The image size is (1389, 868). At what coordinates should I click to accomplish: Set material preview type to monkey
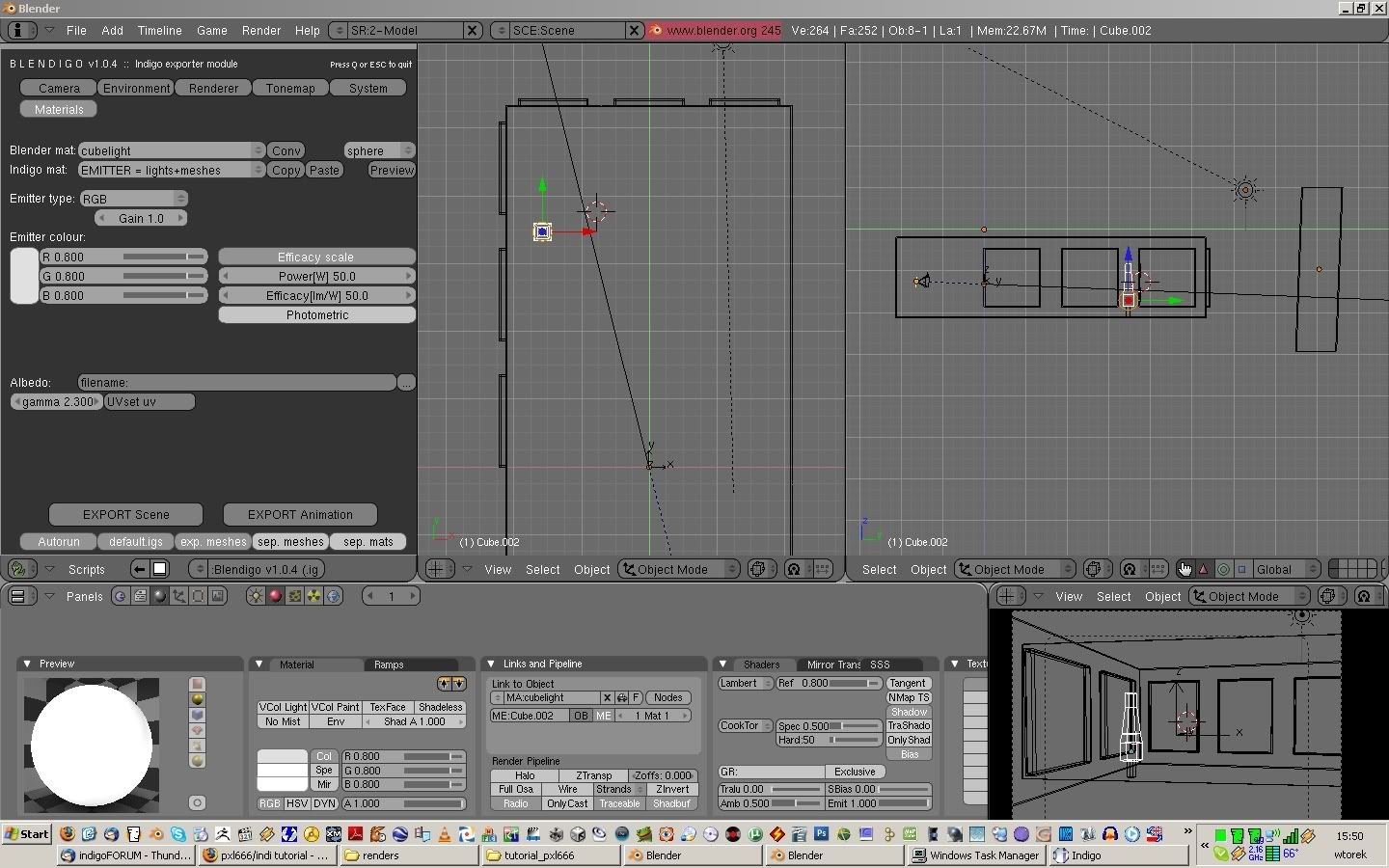pyautogui.click(x=198, y=730)
